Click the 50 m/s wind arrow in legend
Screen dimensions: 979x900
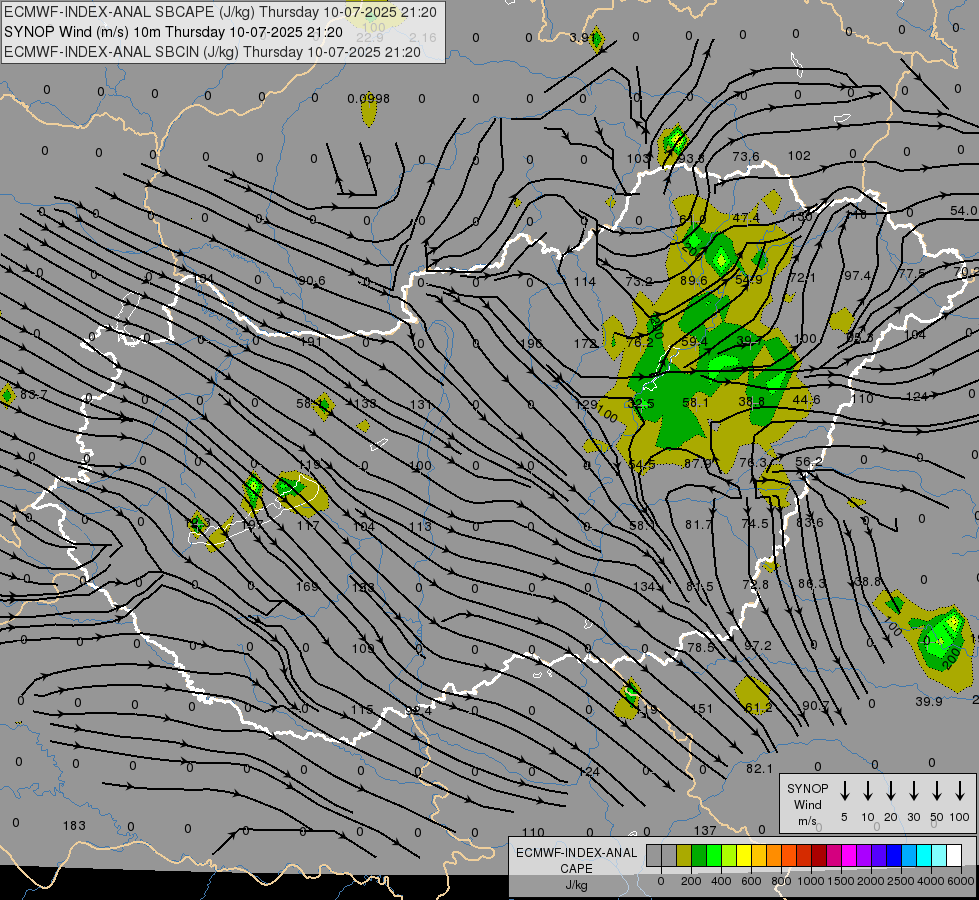pyautogui.click(x=937, y=791)
